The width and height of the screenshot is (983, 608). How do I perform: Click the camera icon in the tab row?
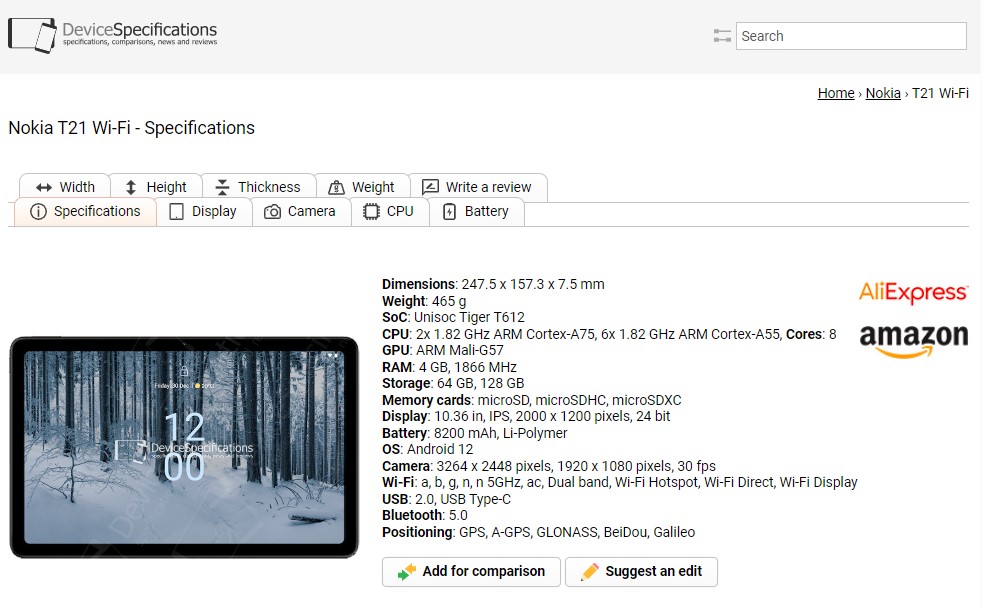click(272, 212)
